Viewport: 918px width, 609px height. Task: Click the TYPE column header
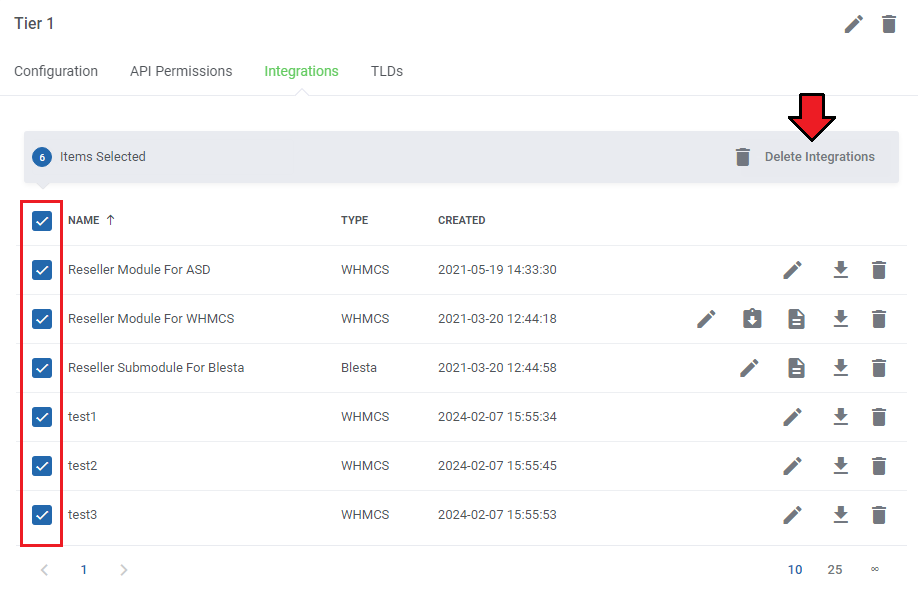(355, 220)
